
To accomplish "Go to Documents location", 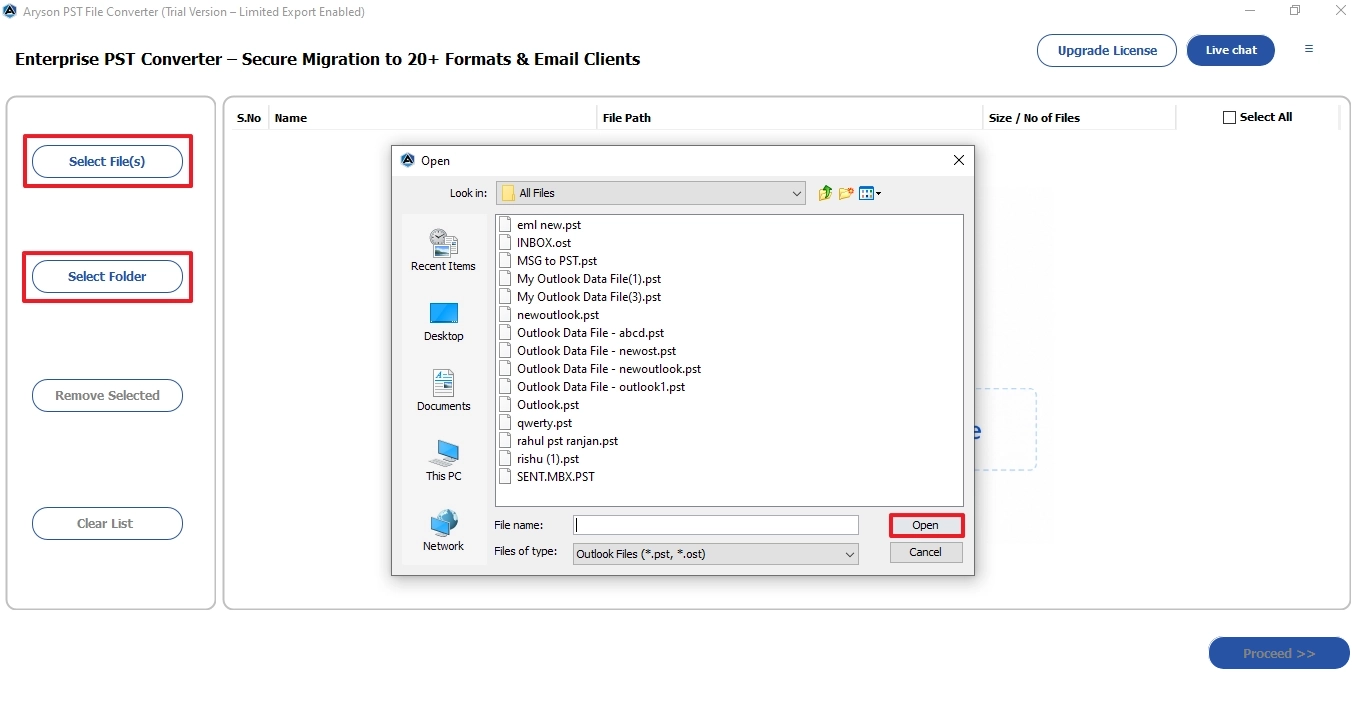I will click(443, 391).
